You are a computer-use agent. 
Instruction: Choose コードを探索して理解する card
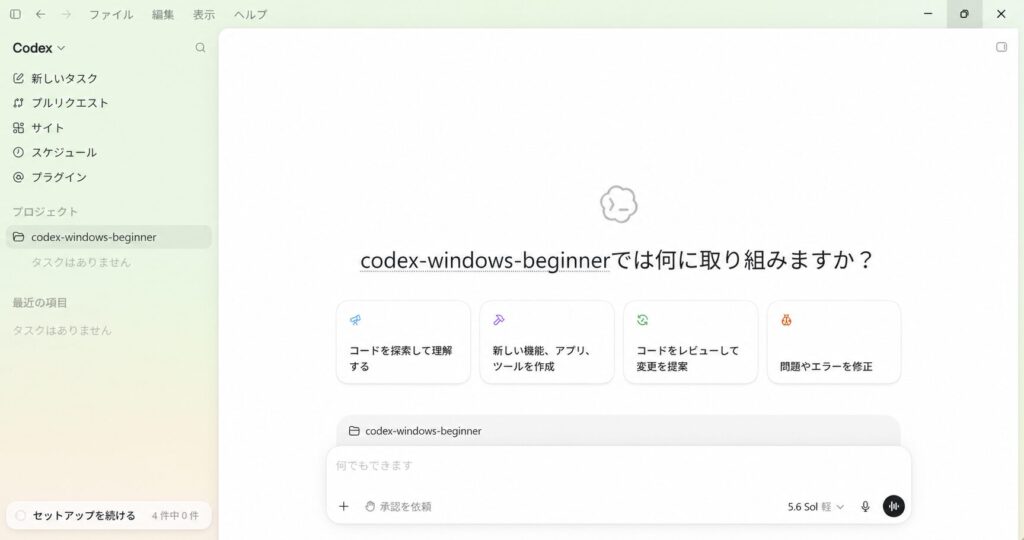tap(404, 342)
